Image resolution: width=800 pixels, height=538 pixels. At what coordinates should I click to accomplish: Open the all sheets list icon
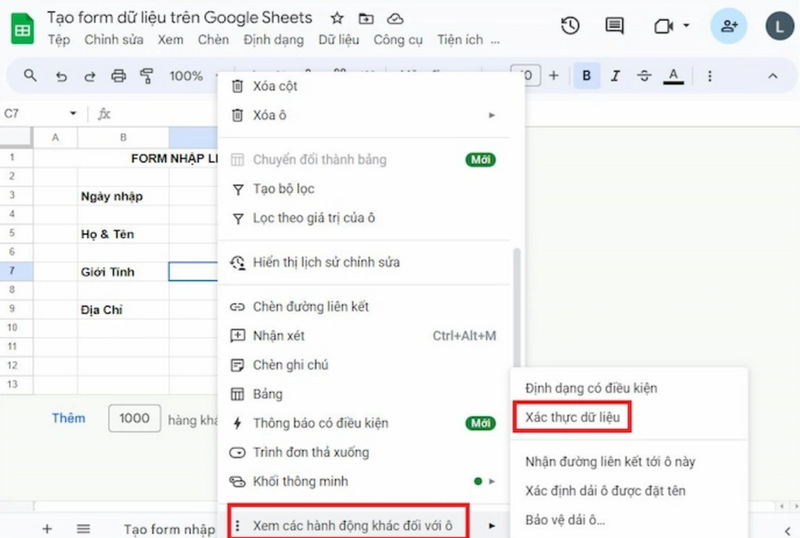click(84, 529)
